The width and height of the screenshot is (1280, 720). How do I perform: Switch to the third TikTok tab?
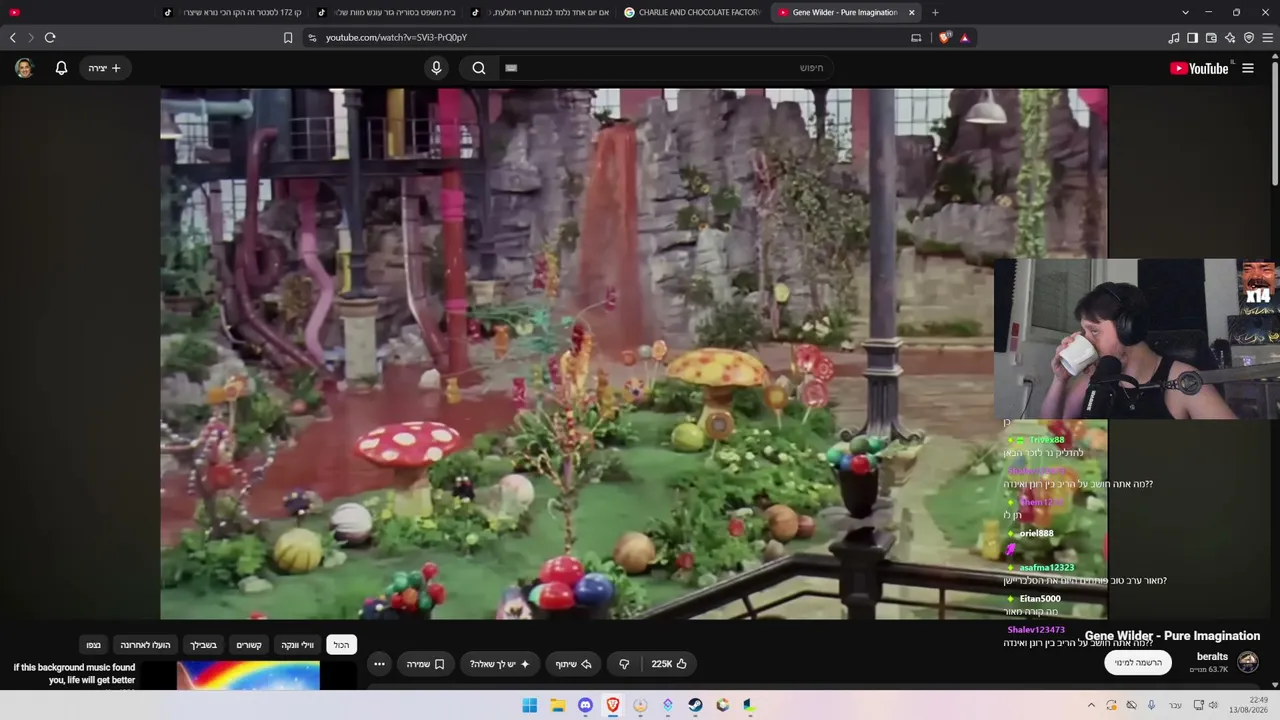tap(541, 12)
